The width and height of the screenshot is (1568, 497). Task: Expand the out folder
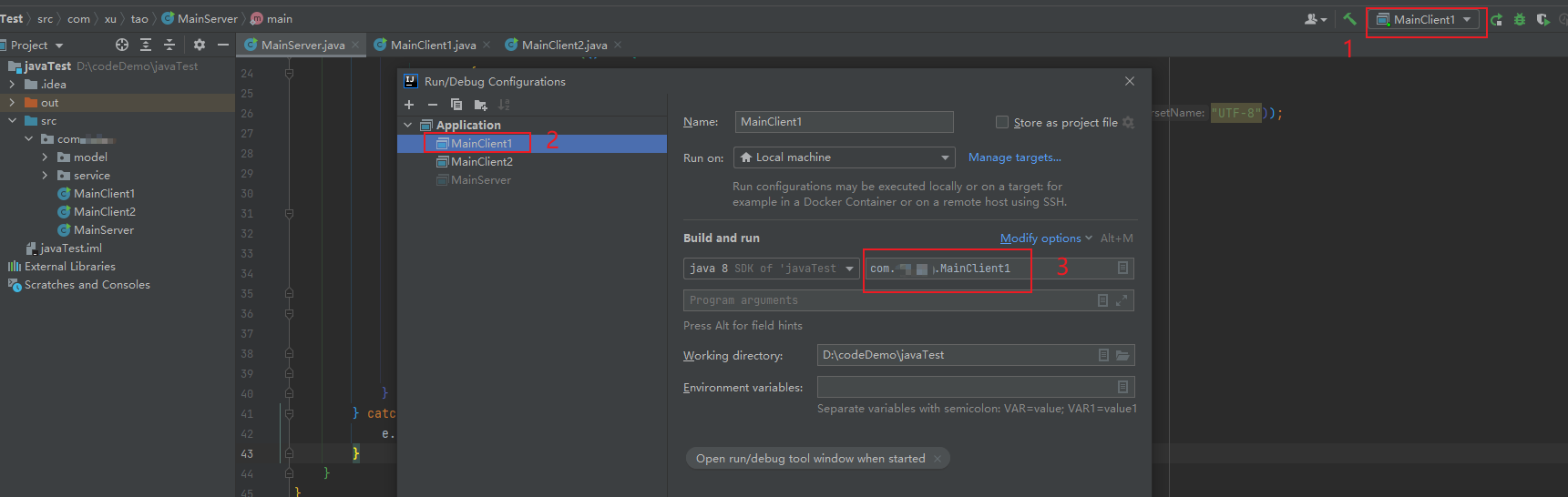pos(12,103)
